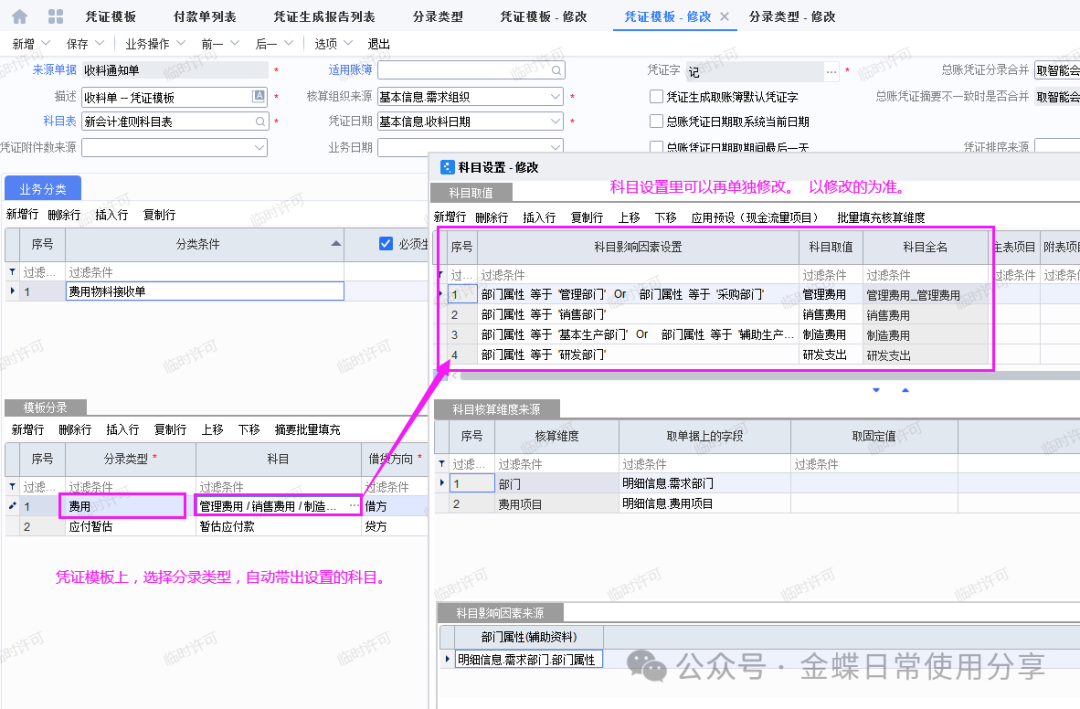Uncheck the 必须生成 column header checkbox
Screen dimensions: 1080x709
click(386, 244)
